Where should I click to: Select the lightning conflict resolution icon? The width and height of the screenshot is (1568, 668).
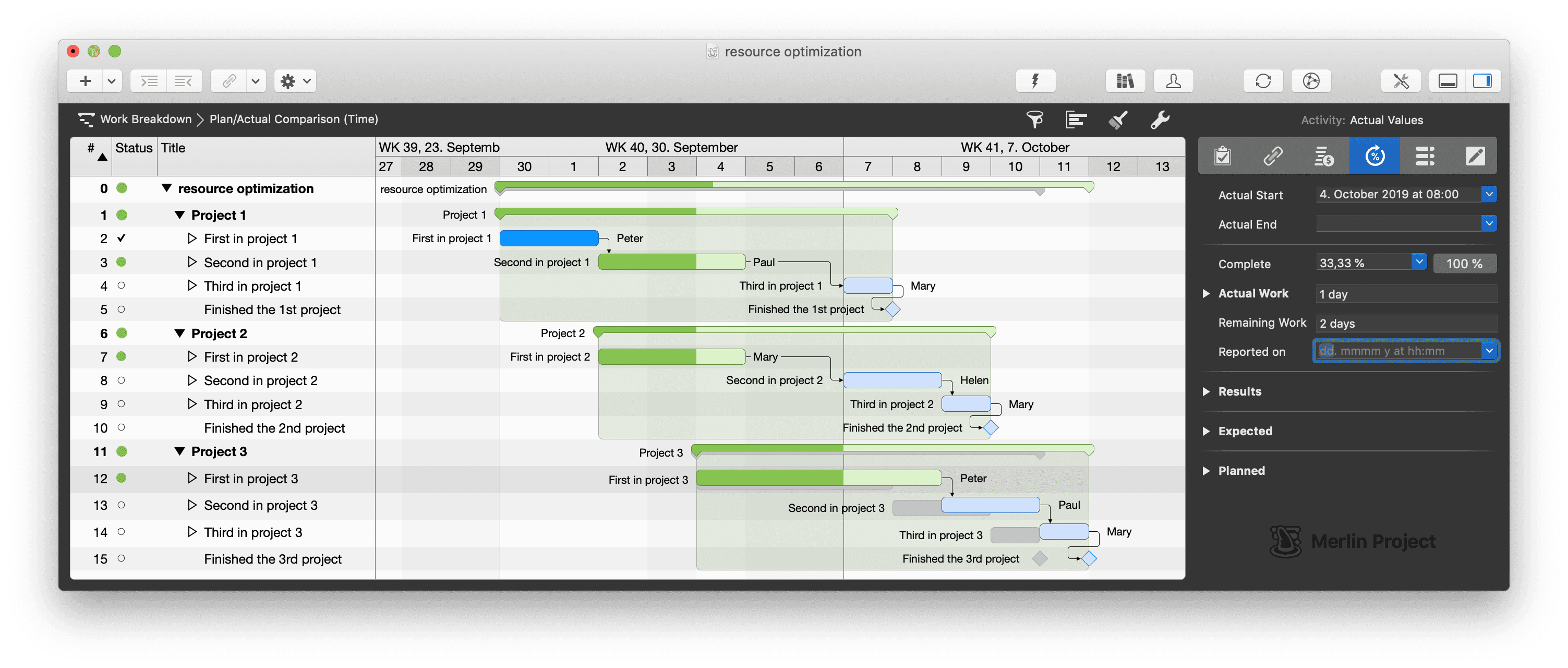tap(1035, 81)
